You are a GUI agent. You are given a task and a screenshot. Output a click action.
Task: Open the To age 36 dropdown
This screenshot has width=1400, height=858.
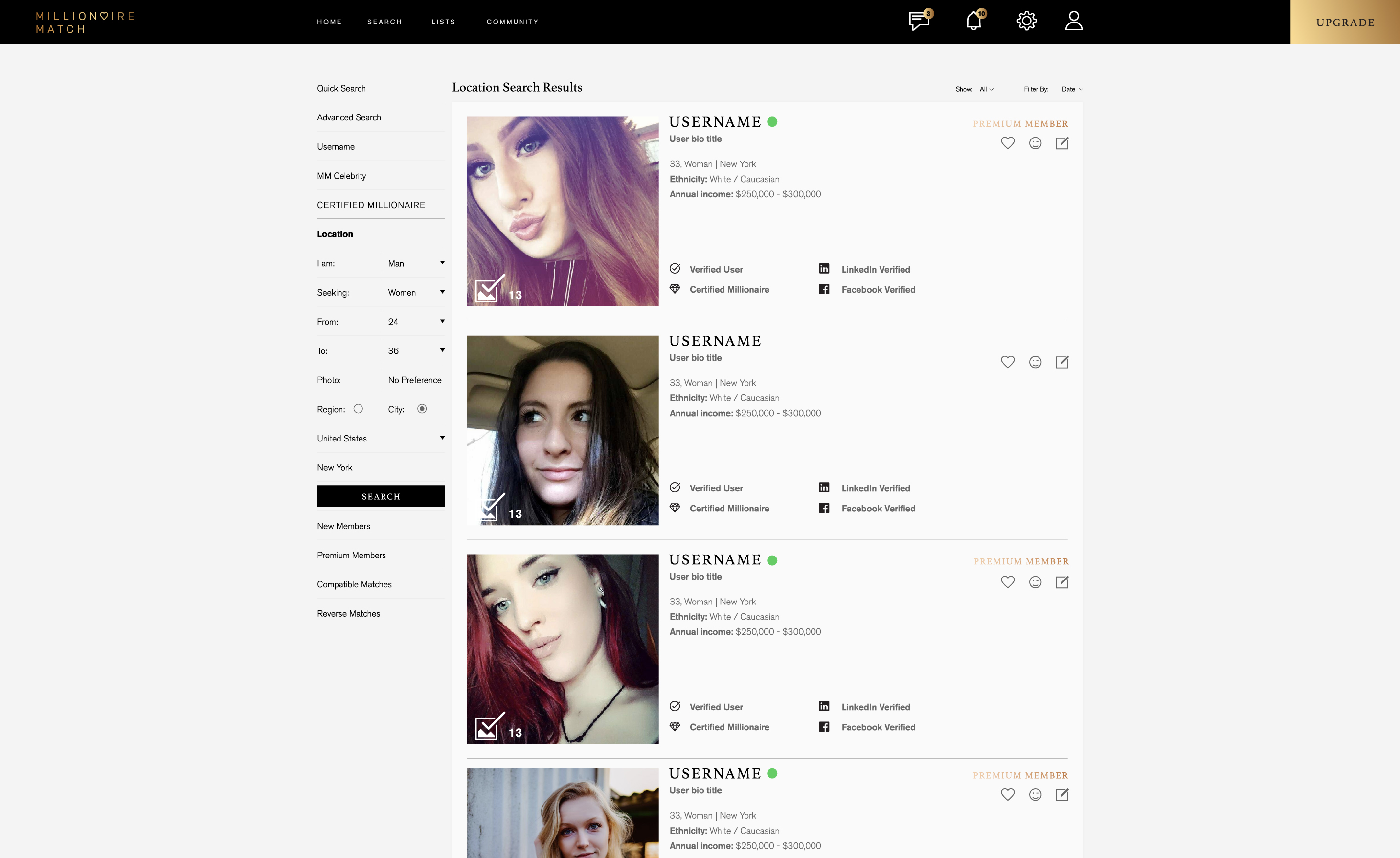click(416, 351)
